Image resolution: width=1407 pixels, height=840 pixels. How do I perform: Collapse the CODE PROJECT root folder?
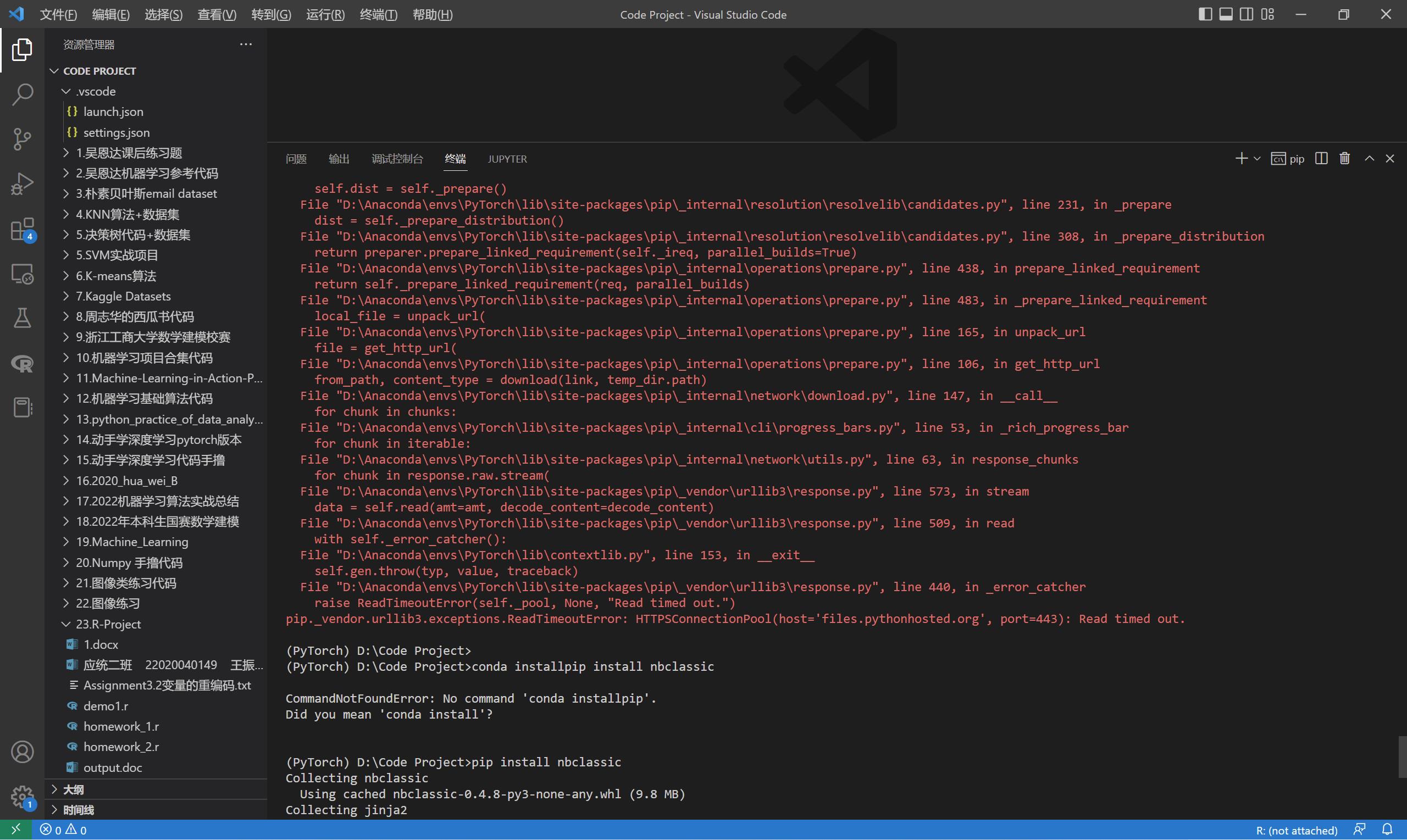coord(156,71)
